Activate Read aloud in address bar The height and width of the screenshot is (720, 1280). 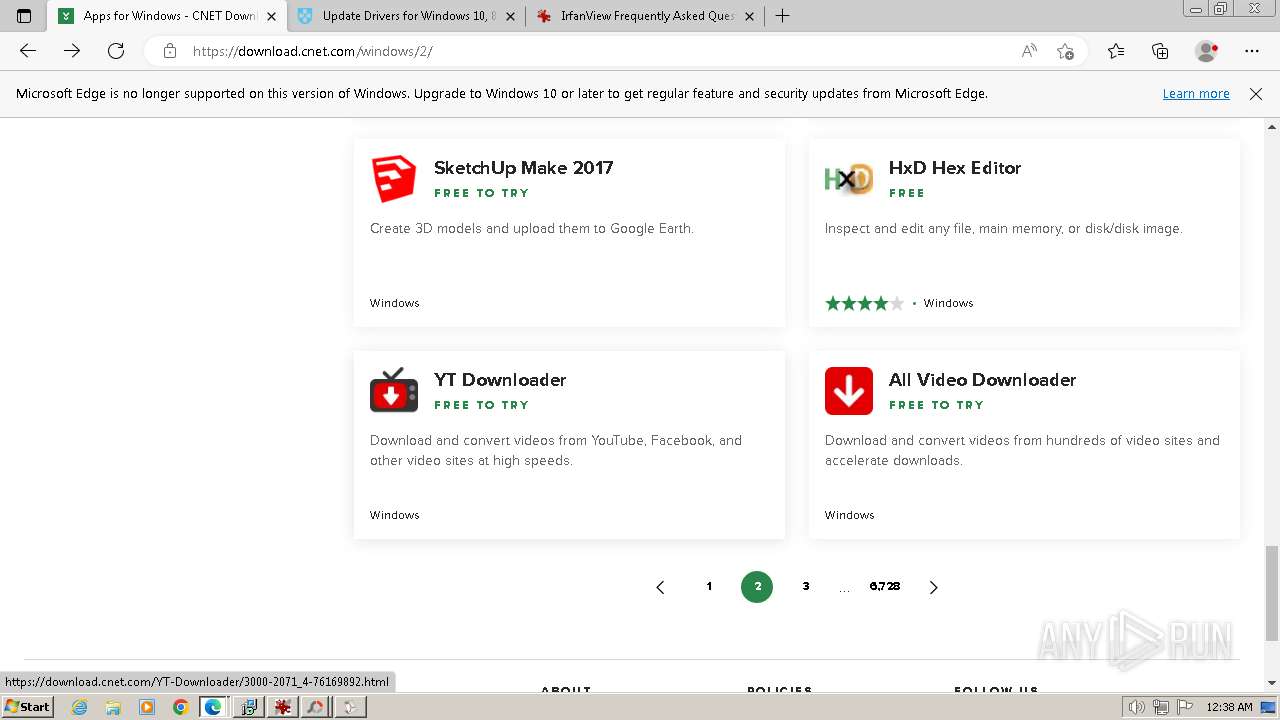tap(1029, 51)
